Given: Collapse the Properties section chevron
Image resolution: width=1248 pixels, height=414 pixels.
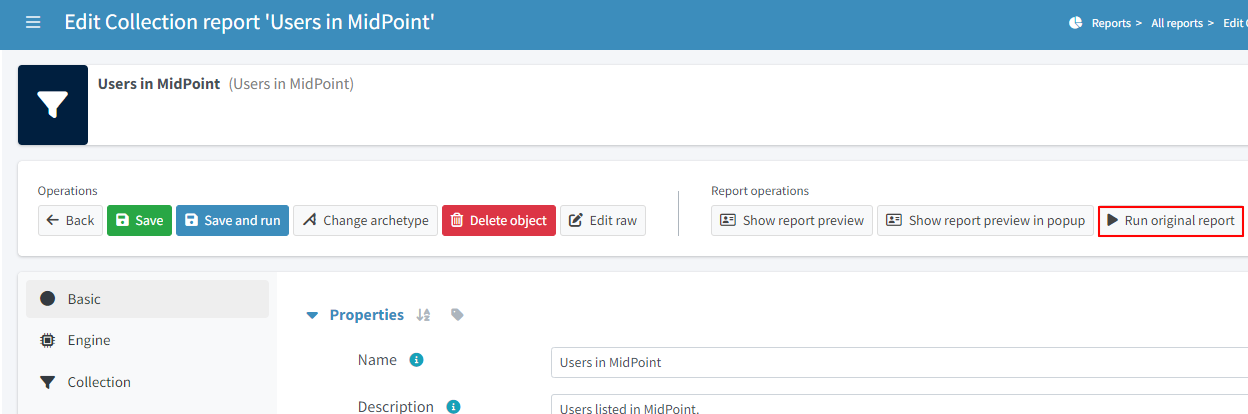Looking at the screenshot, I should coord(312,315).
